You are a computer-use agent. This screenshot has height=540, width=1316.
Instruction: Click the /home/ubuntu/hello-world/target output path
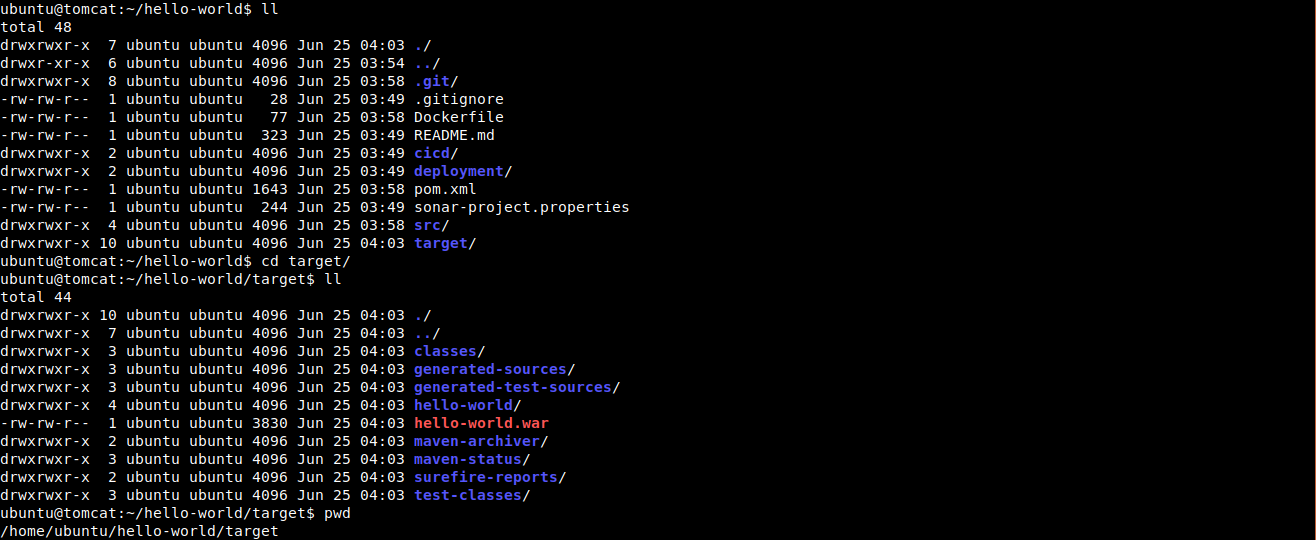[139, 531]
